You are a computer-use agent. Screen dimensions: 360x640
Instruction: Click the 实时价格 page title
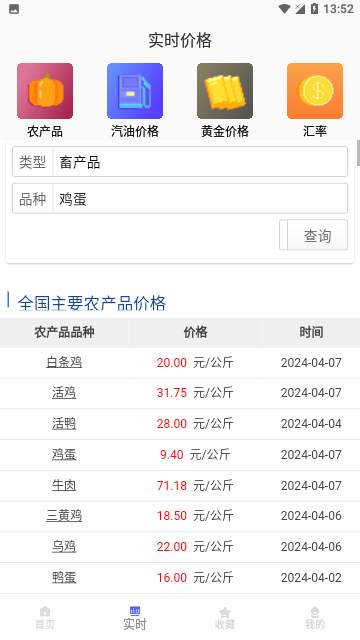coord(180,40)
